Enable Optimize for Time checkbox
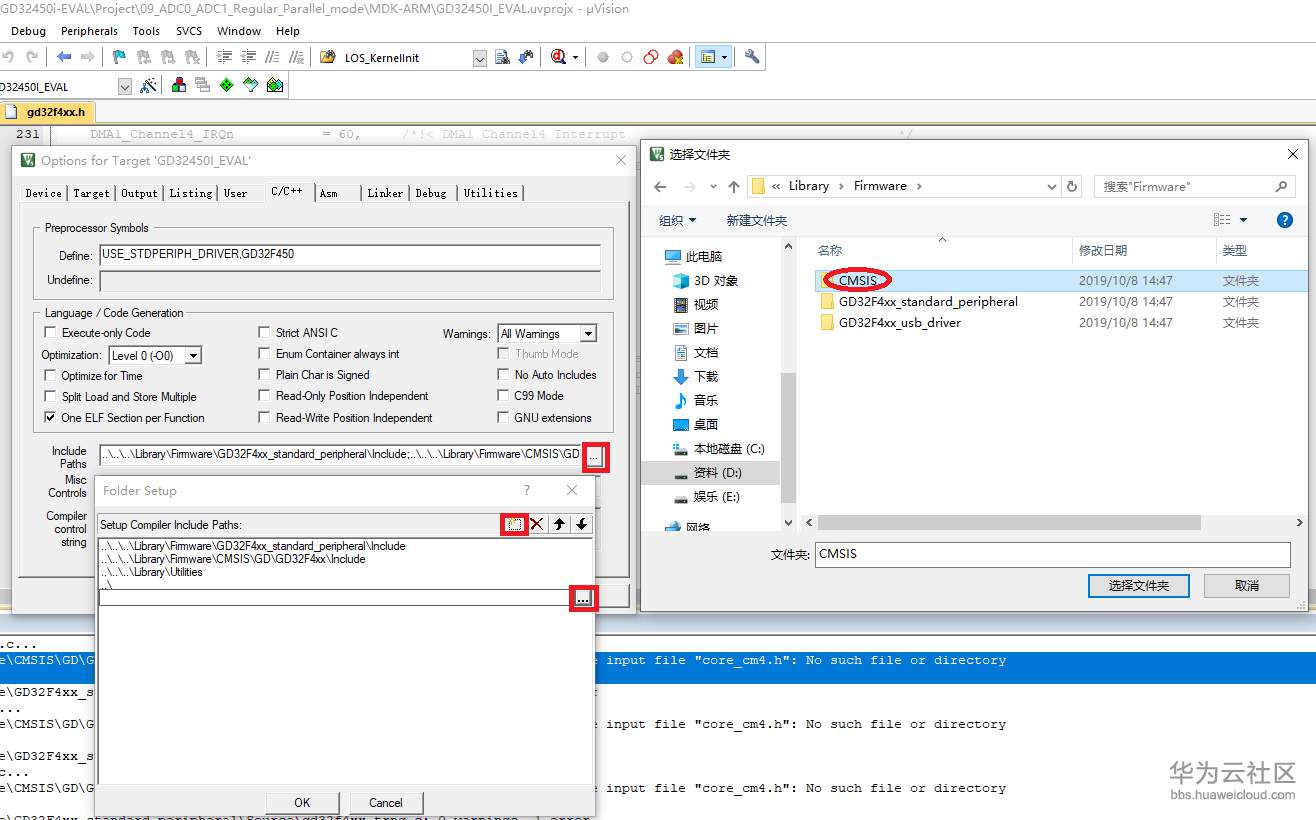 (x=51, y=376)
